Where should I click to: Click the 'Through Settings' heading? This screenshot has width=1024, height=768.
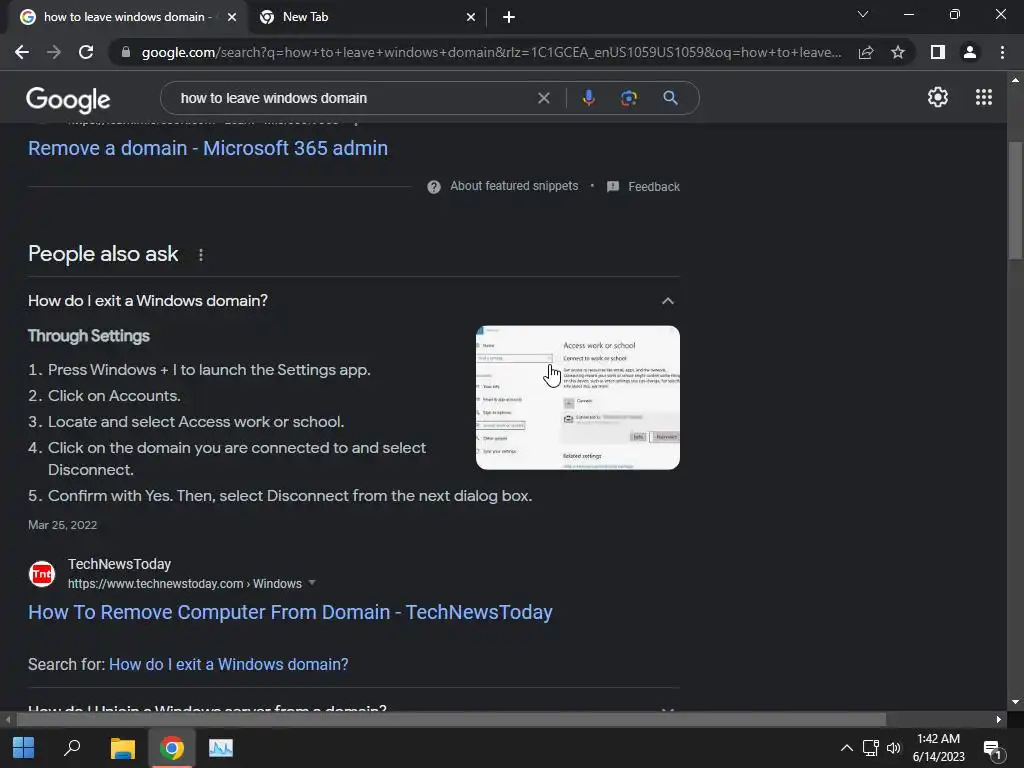click(89, 336)
